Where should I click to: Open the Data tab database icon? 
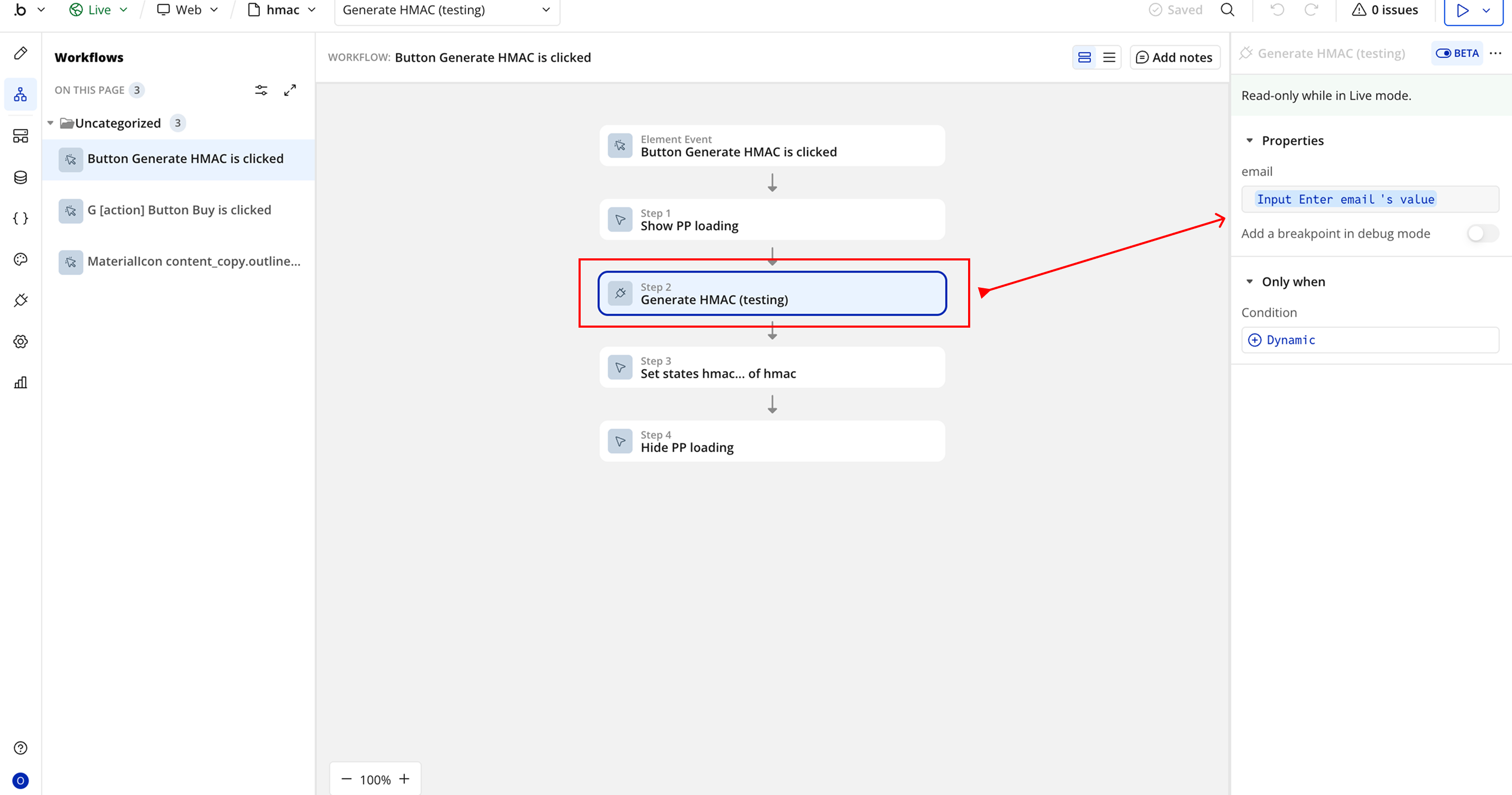click(20, 177)
